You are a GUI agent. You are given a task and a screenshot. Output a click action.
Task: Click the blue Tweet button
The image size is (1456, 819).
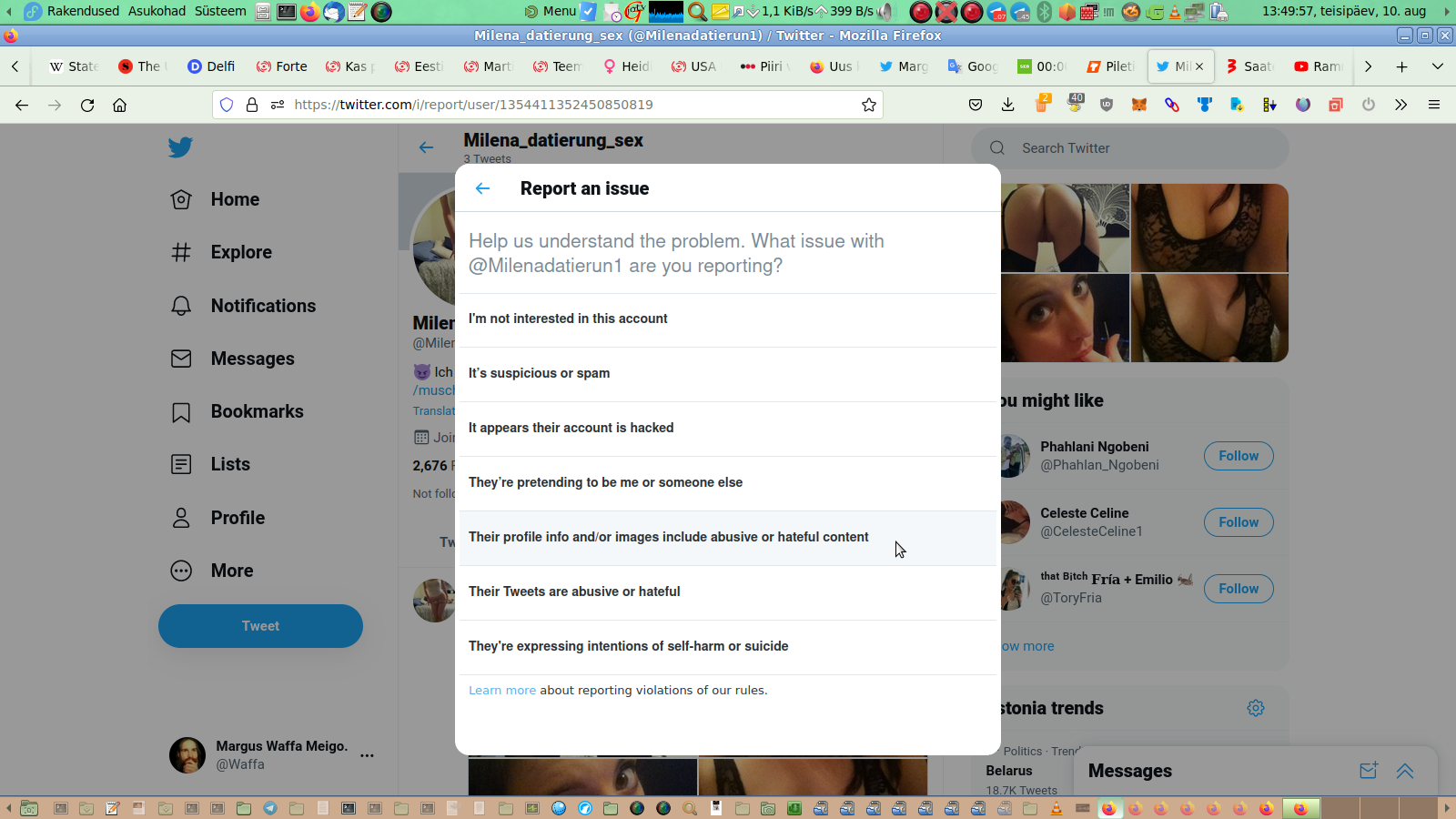click(260, 626)
